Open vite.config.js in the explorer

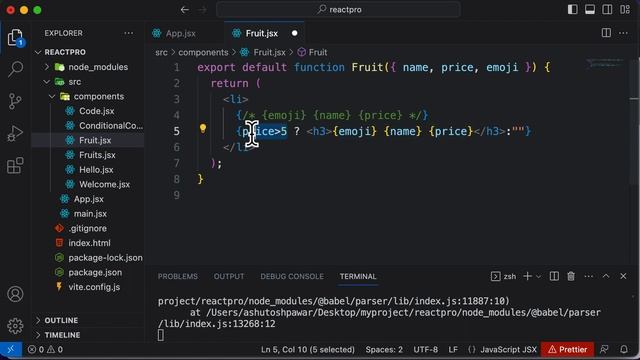[x=94, y=287]
